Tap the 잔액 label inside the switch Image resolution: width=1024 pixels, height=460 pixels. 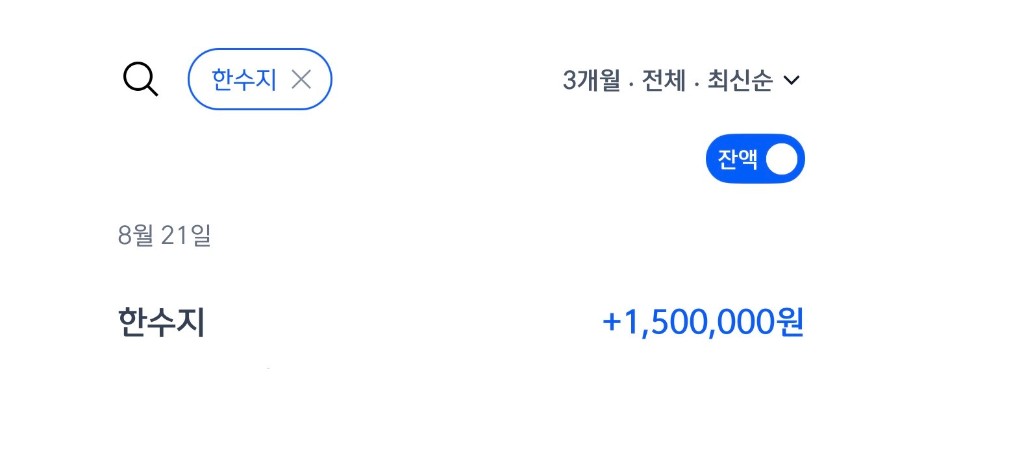(x=738, y=159)
